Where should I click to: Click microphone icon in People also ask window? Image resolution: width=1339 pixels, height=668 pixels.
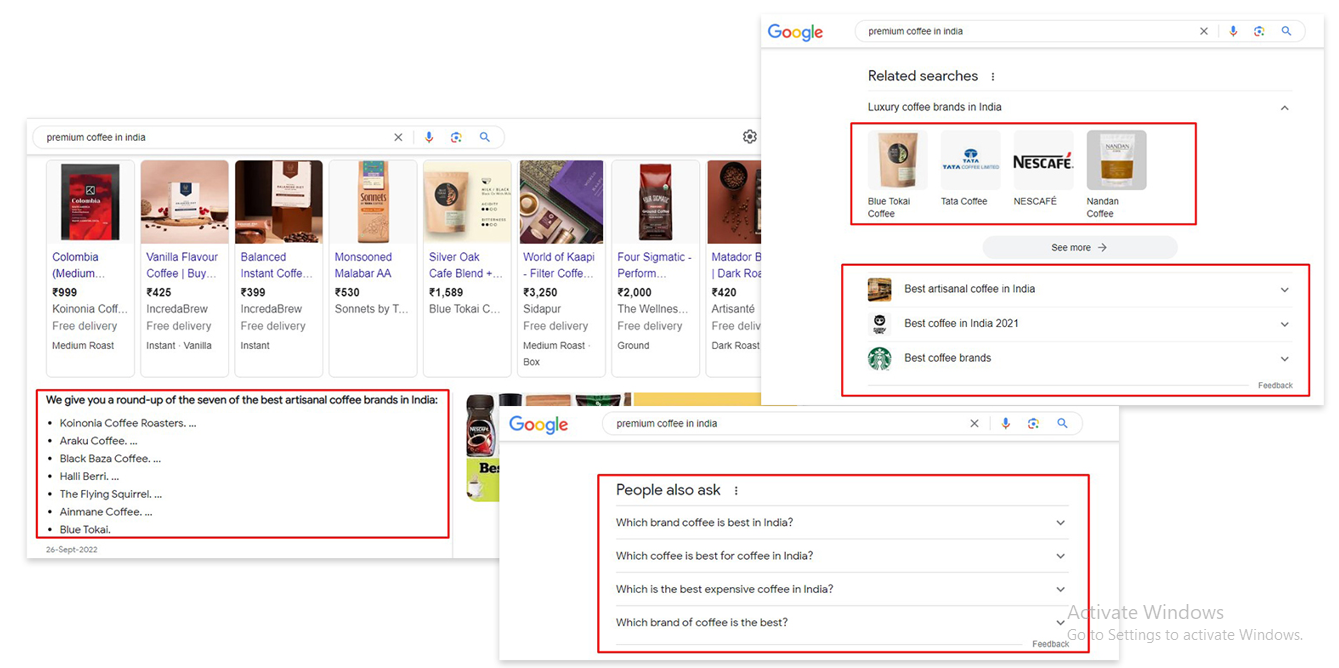[x=1006, y=424]
